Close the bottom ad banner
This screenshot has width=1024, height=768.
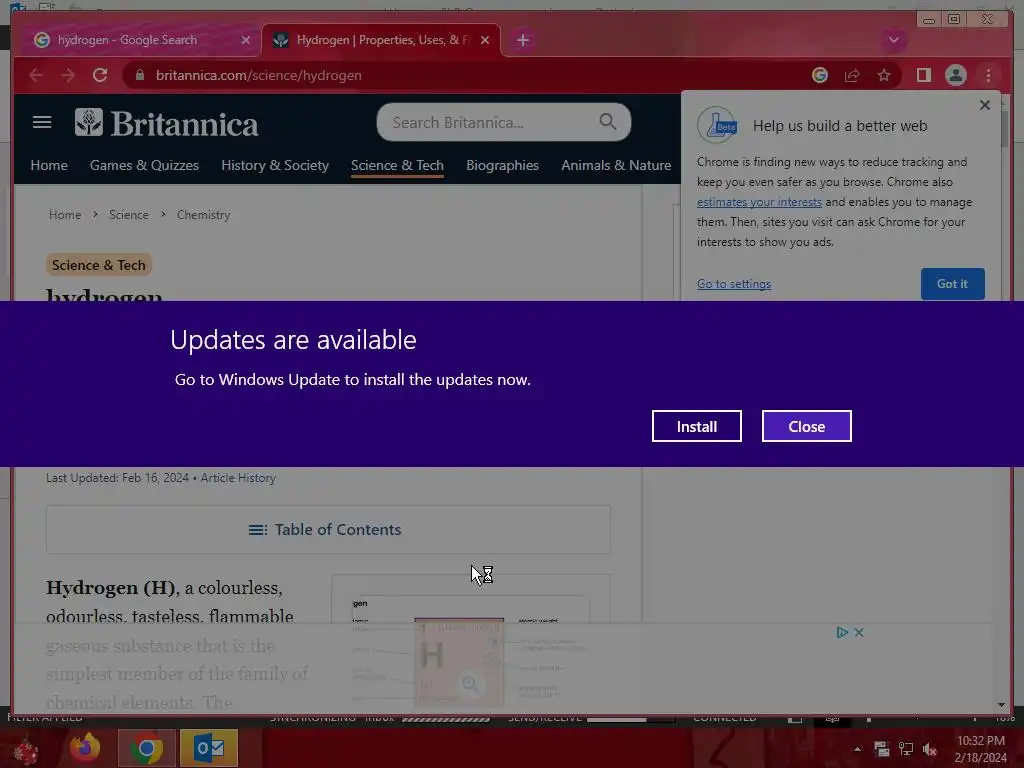coord(859,632)
